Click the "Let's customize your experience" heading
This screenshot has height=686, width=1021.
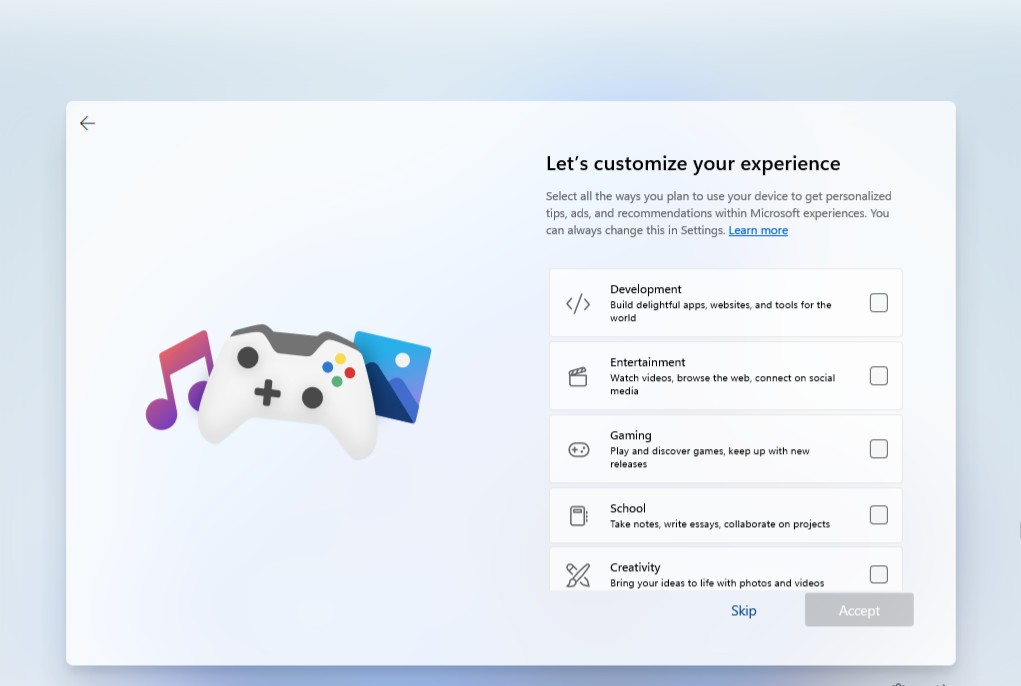693,164
